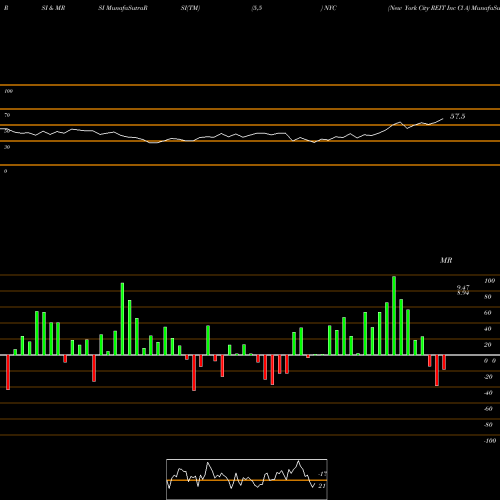Click the 100 label on MR axis
500x500 pixels.
pyautogui.click(x=489, y=281)
